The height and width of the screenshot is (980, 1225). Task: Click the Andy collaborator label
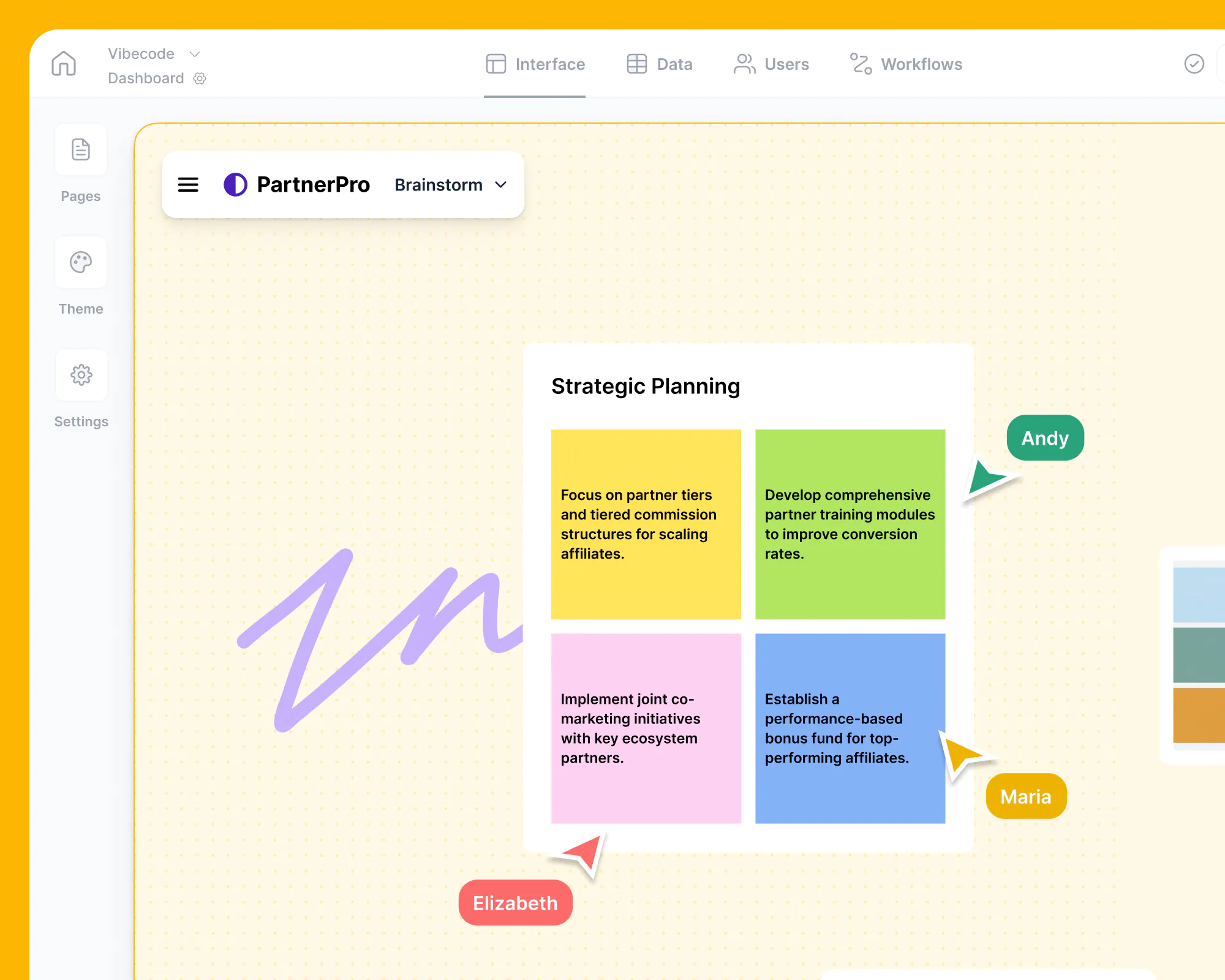[x=1045, y=438]
